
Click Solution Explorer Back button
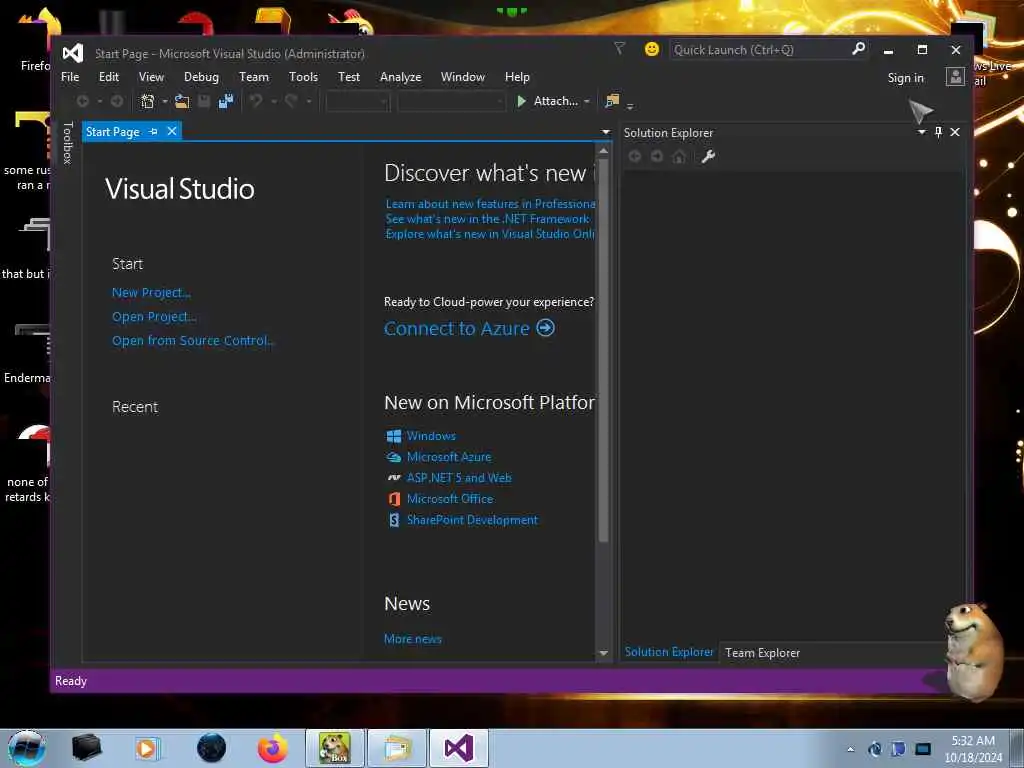(635, 156)
